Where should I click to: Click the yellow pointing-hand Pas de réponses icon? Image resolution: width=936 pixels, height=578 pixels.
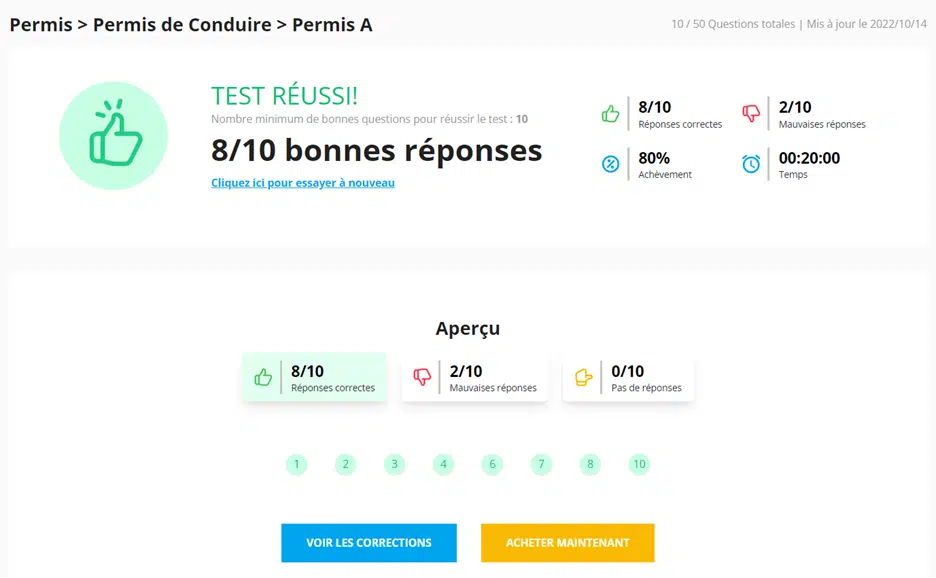(583, 377)
